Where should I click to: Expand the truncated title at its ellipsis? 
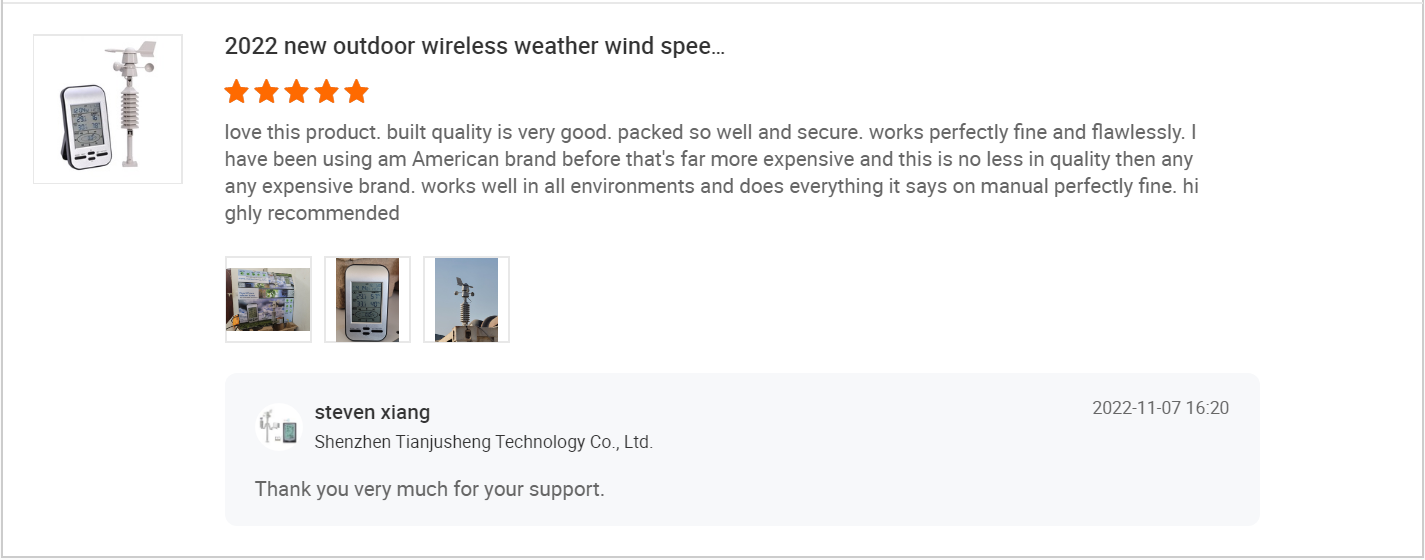click(x=716, y=47)
